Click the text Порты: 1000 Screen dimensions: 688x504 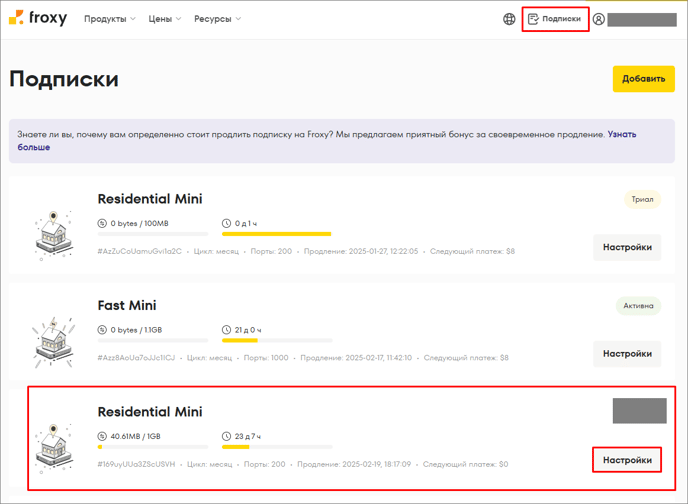coord(266,358)
